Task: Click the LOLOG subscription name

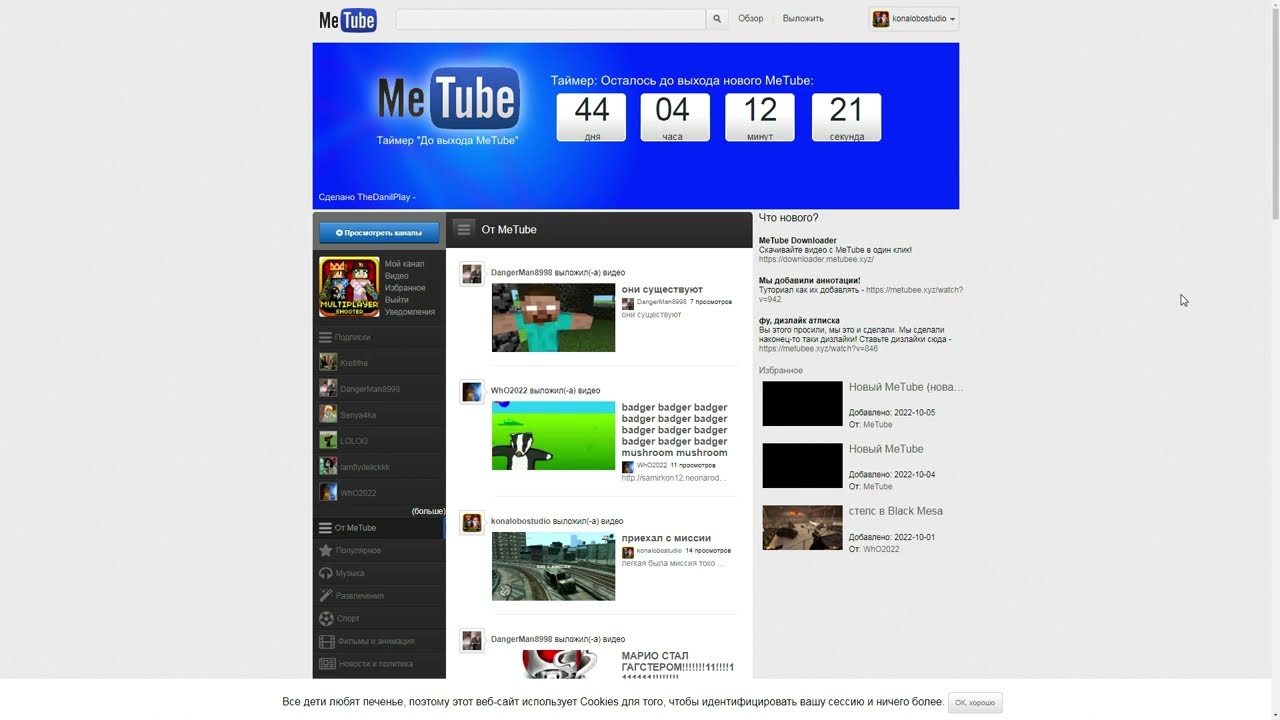Action: (354, 441)
